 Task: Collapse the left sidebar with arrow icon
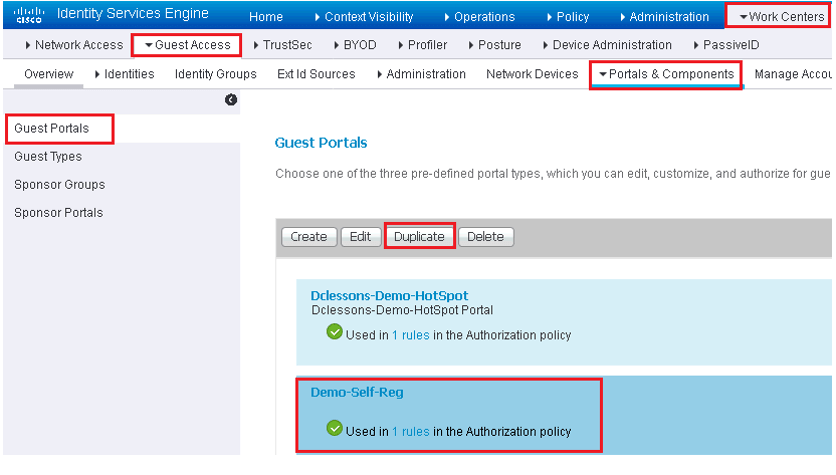pyautogui.click(x=231, y=100)
